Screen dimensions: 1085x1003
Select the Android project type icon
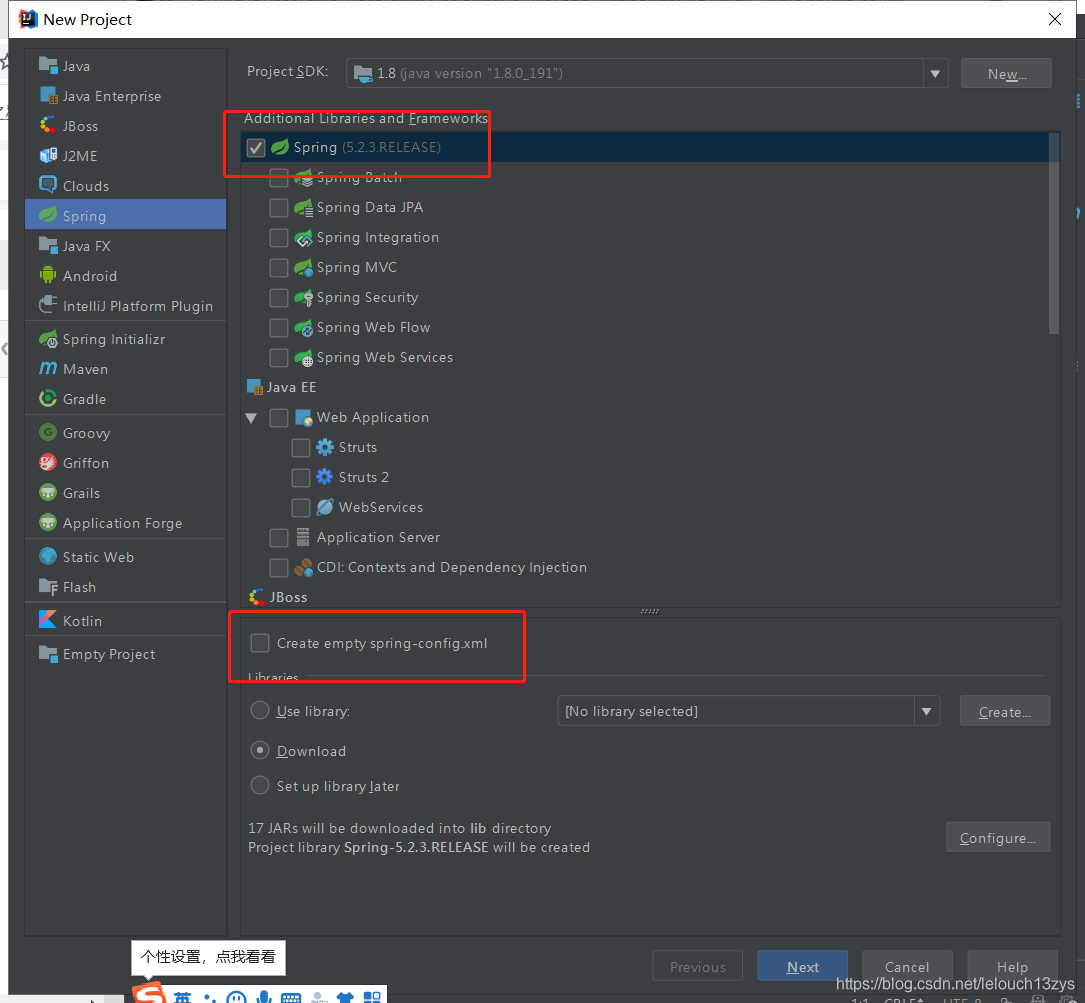coord(47,276)
